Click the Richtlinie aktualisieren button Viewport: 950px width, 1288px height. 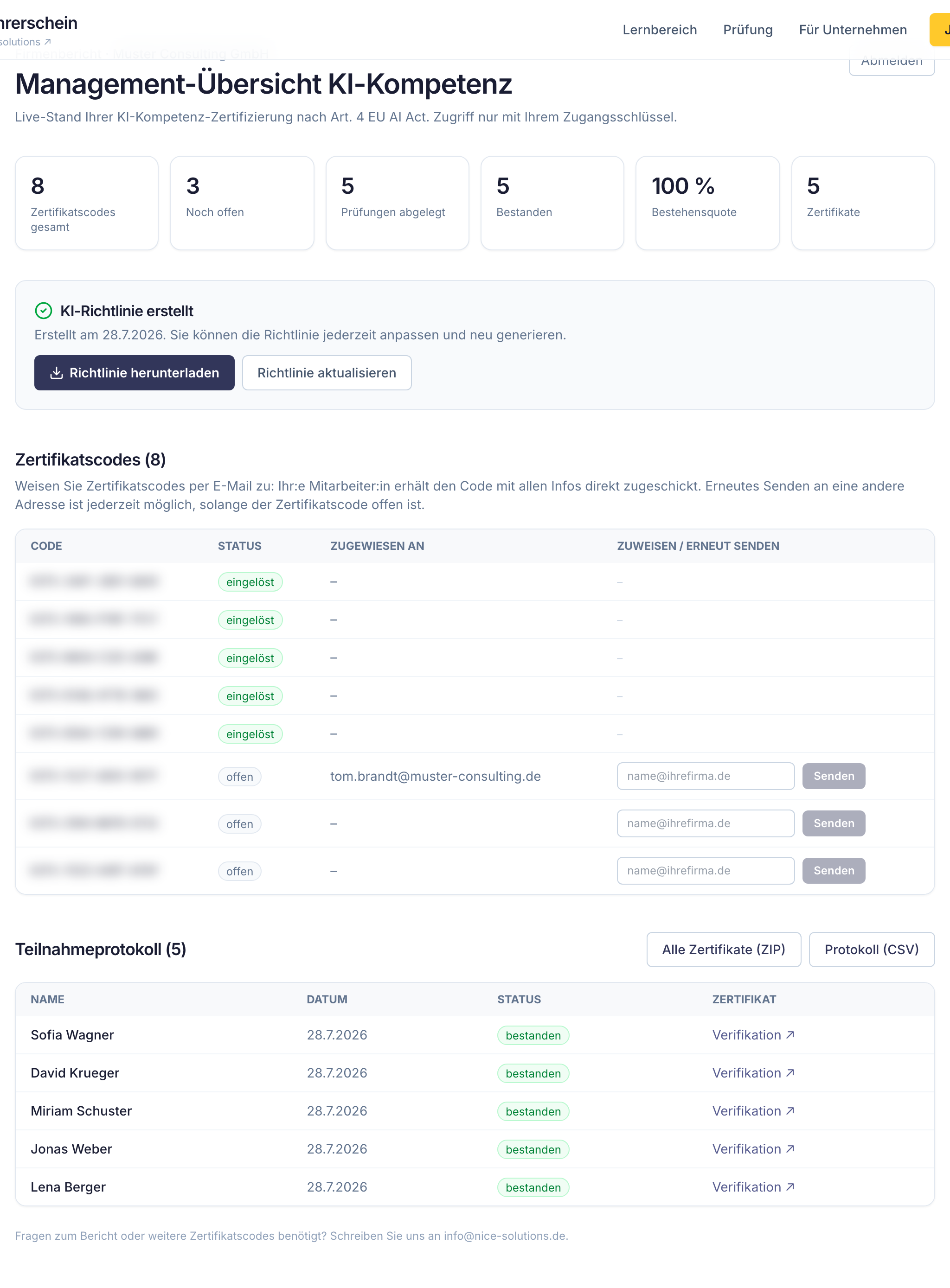tap(327, 372)
